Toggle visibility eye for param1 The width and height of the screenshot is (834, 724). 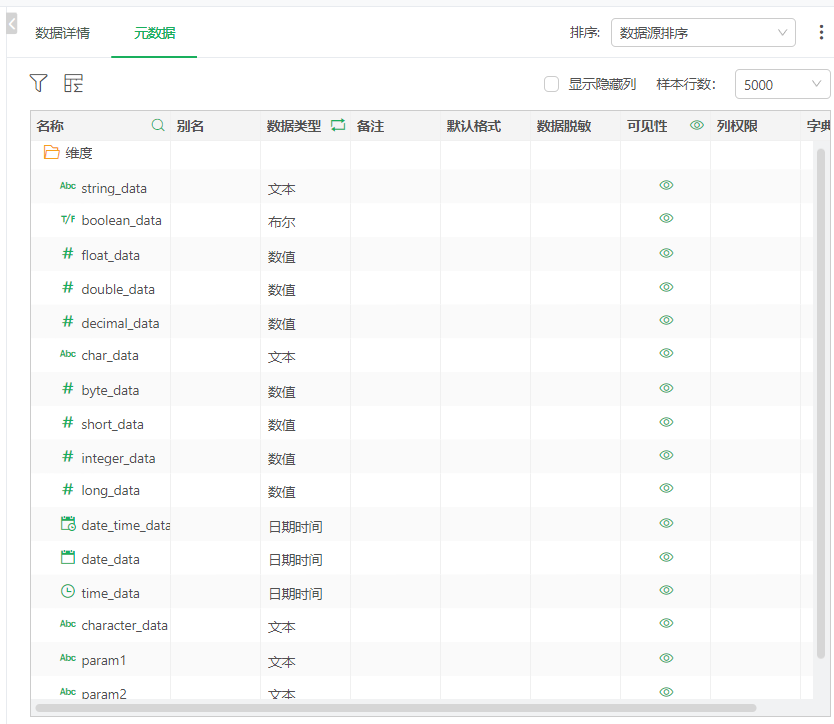(x=666, y=658)
